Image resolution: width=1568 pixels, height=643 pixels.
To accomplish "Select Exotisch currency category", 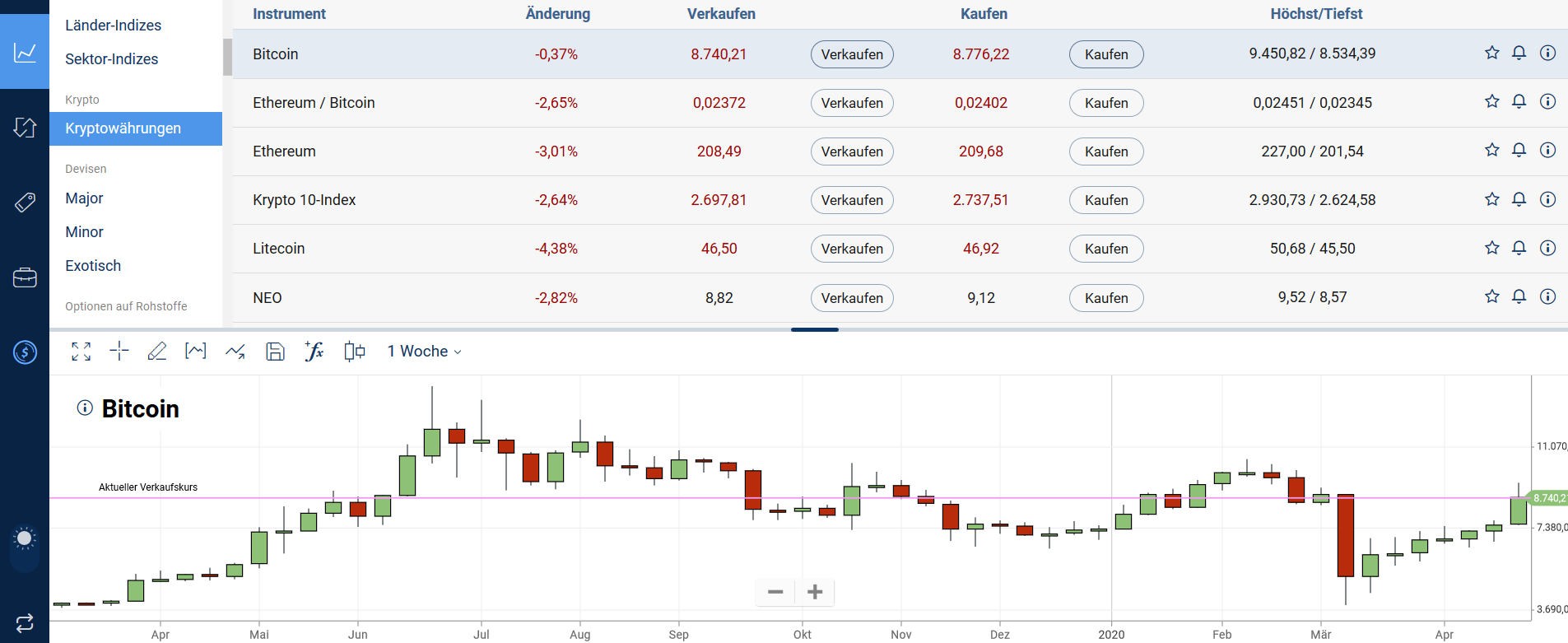I will pyautogui.click(x=93, y=266).
